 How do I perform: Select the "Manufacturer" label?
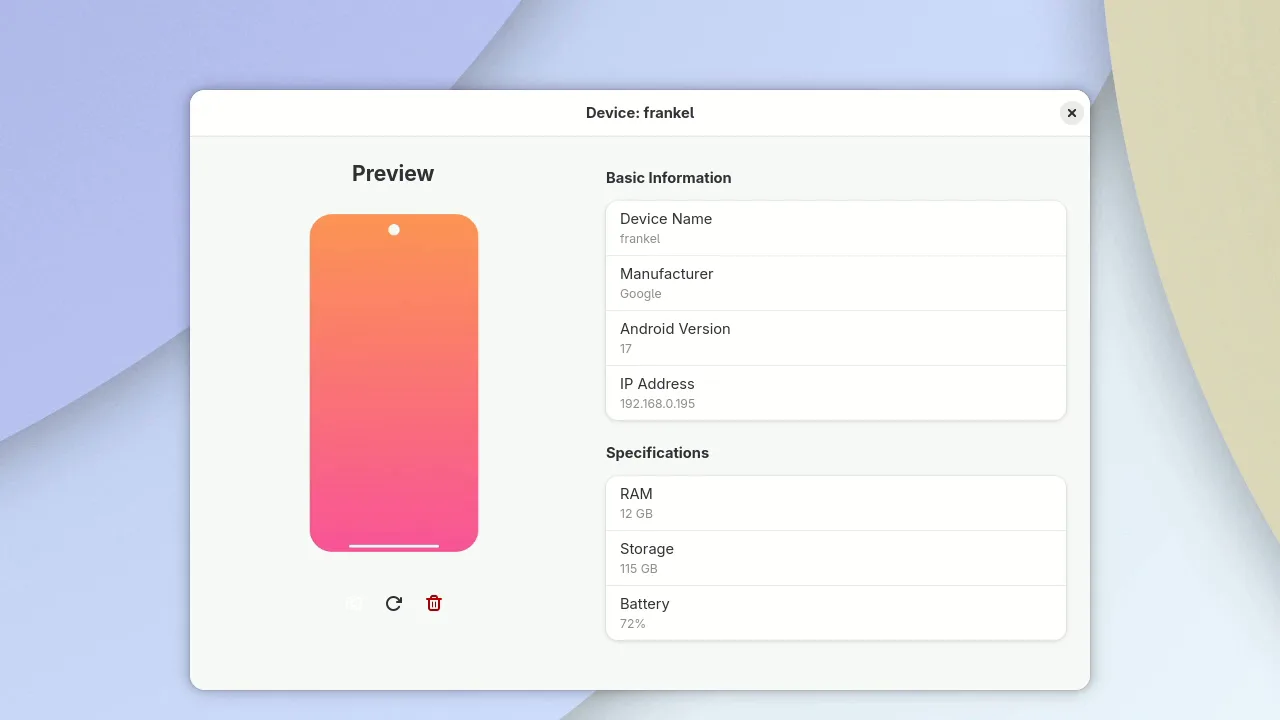(667, 274)
